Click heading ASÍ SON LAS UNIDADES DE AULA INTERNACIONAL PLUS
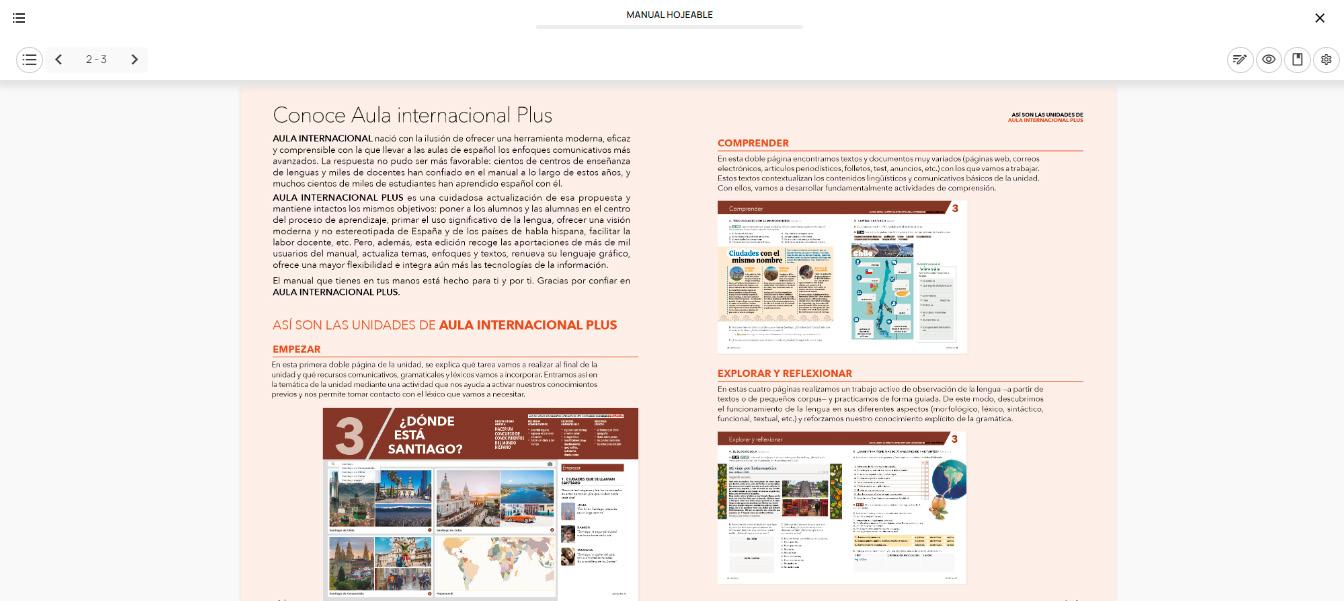The width and height of the screenshot is (1344, 601). (445, 325)
